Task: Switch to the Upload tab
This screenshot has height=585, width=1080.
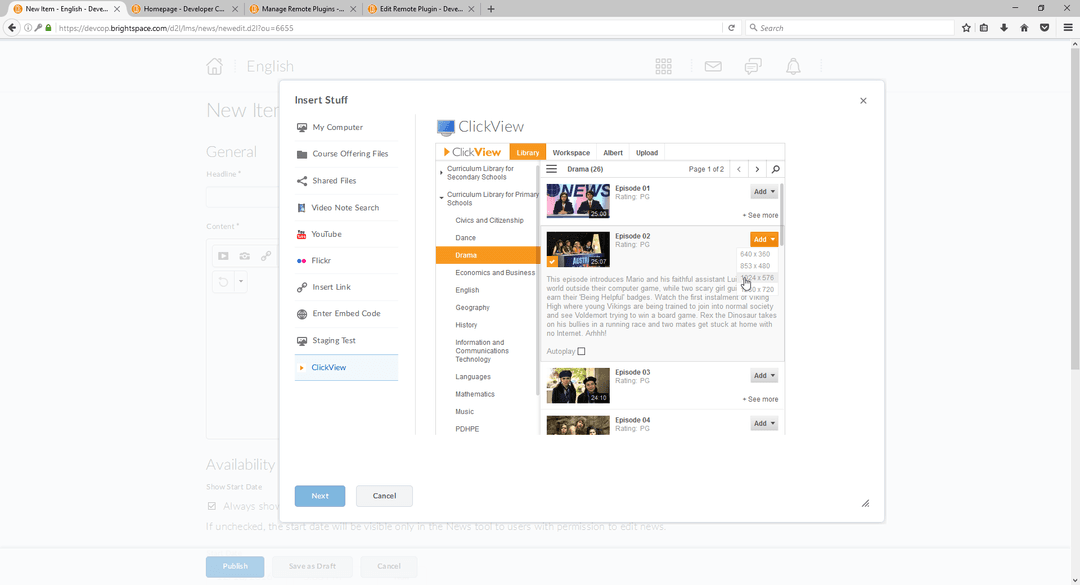Action: point(647,152)
